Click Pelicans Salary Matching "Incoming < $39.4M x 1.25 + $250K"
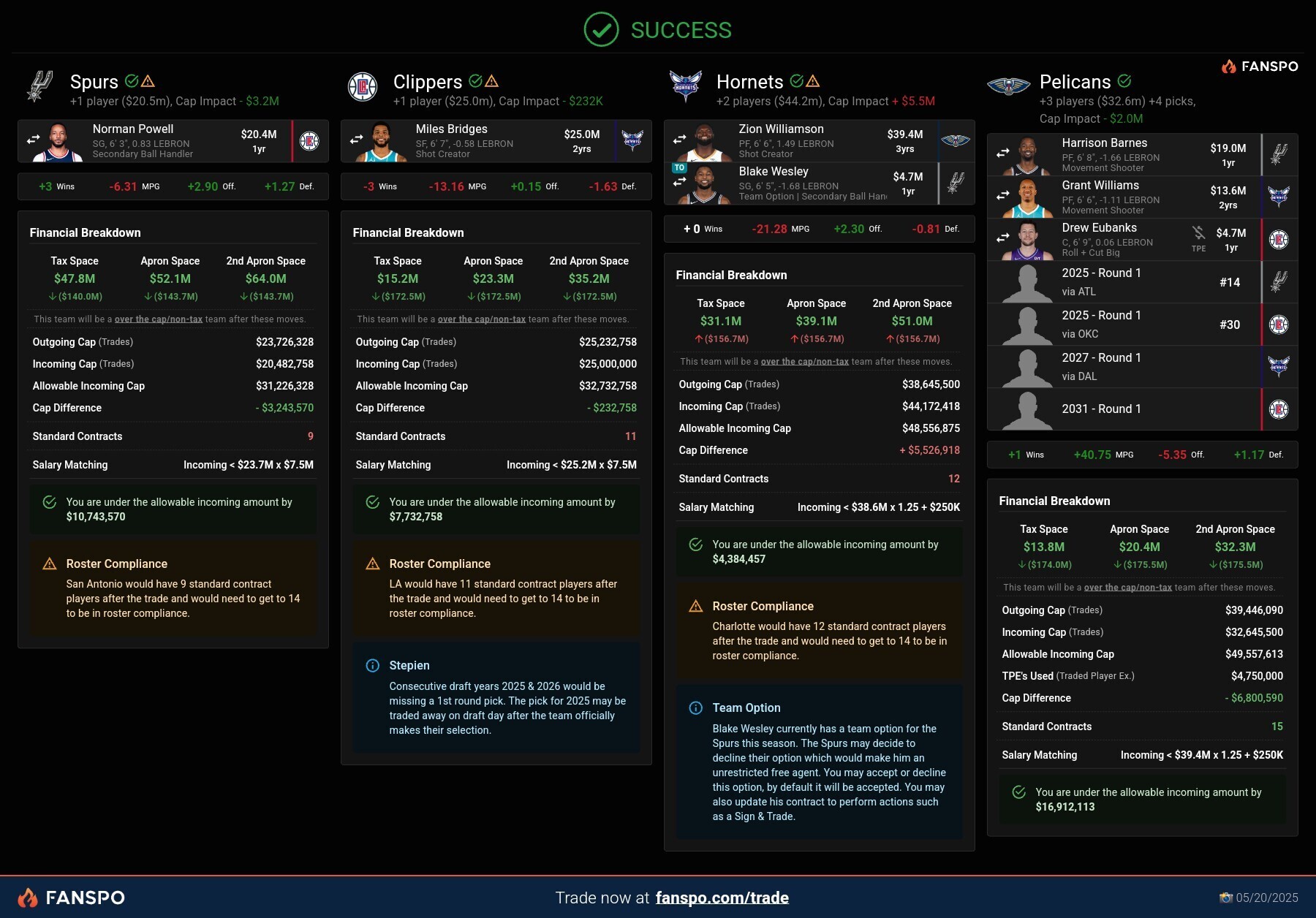The image size is (1316, 918). click(1202, 755)
